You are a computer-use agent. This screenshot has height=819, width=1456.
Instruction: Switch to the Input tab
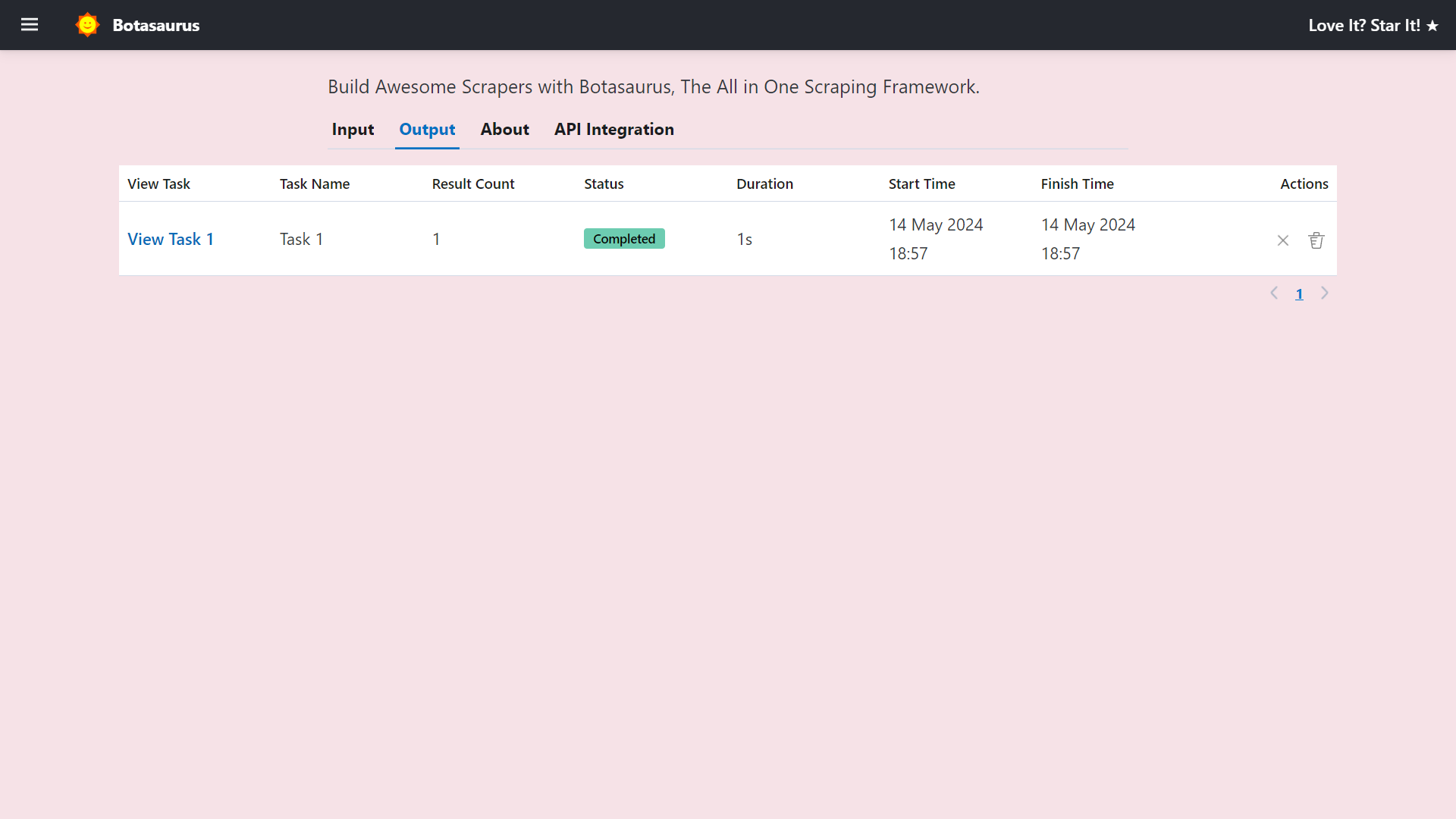[353, 129]
